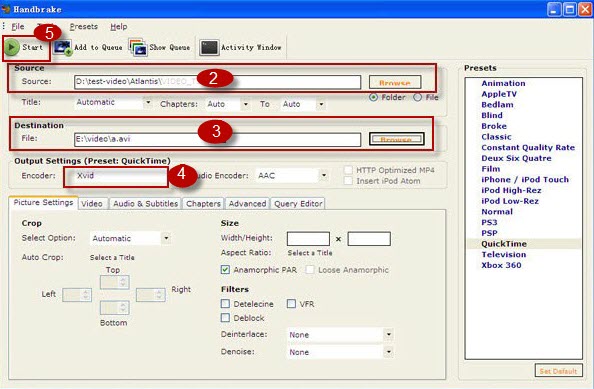594x389 pixels.
Task: Switch to the Audio & Subtitles tab
Action: click(145, 204)
